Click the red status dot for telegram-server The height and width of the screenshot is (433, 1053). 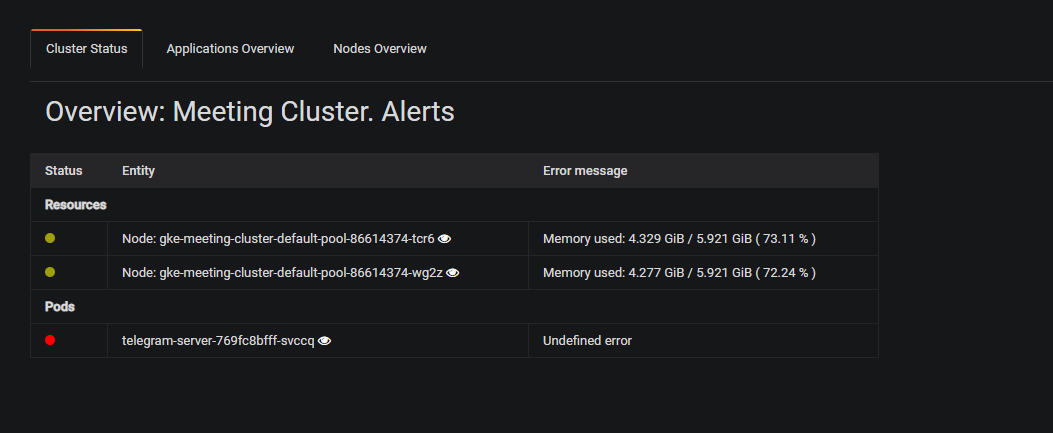[50, 340]
